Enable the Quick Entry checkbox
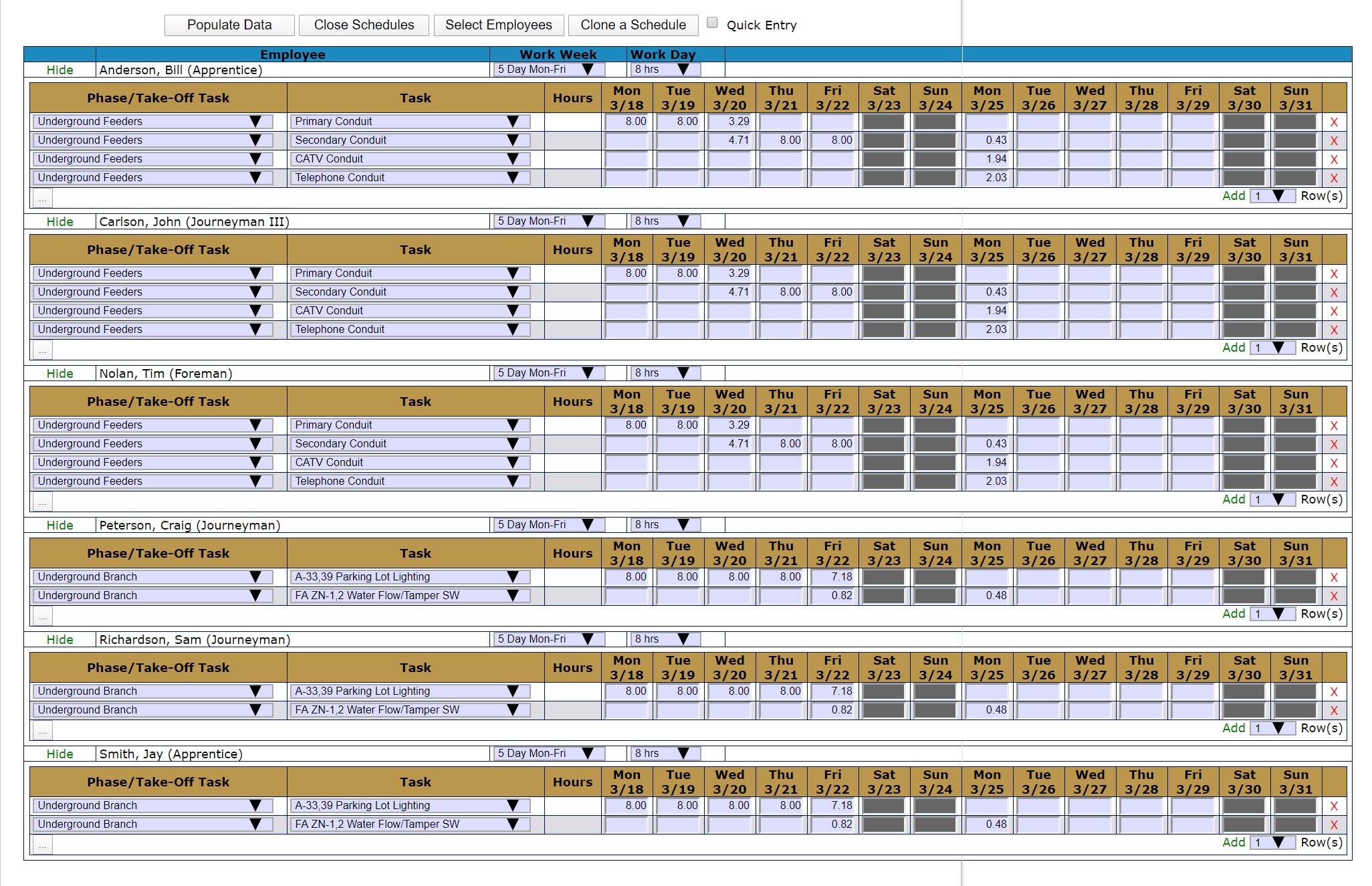Image resolution: width=1372 pixels, height=886 pixels. tap(713, 23)
